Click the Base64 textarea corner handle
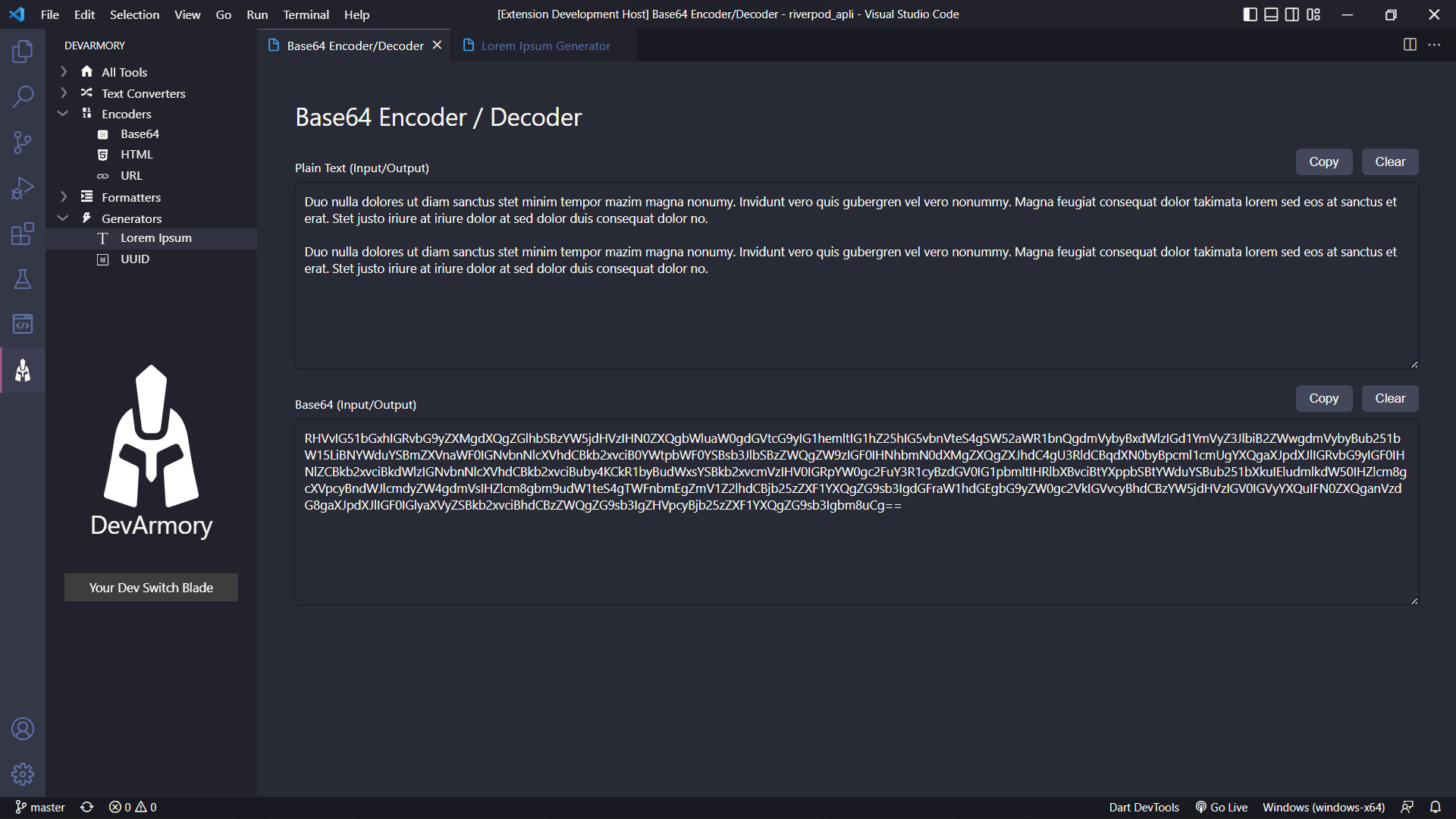 [1414, 601]
